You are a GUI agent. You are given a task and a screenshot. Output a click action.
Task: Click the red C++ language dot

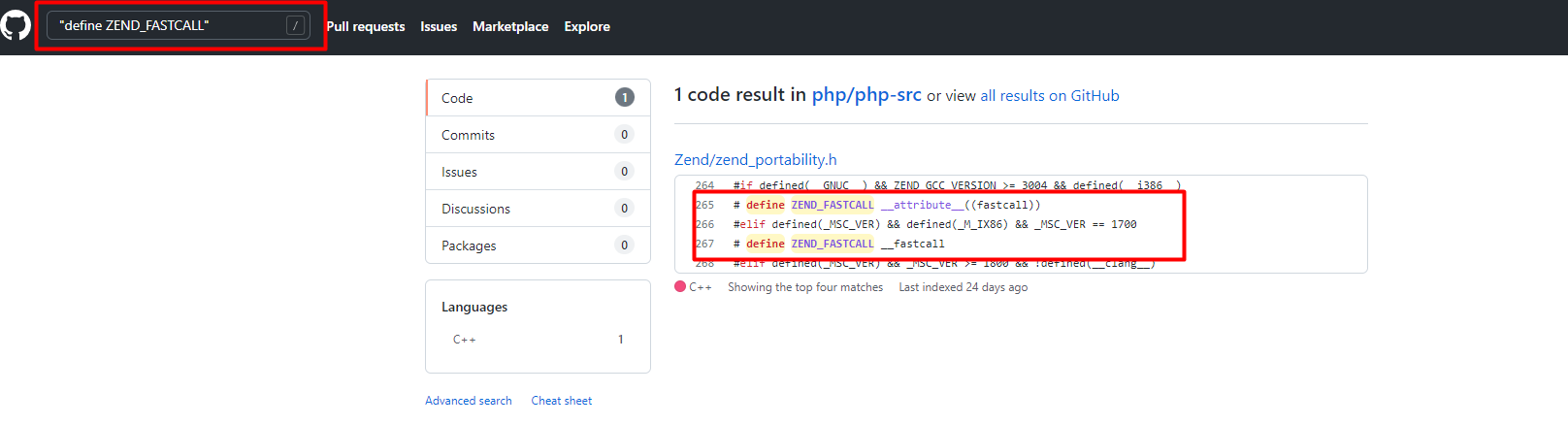click(680, 287)
